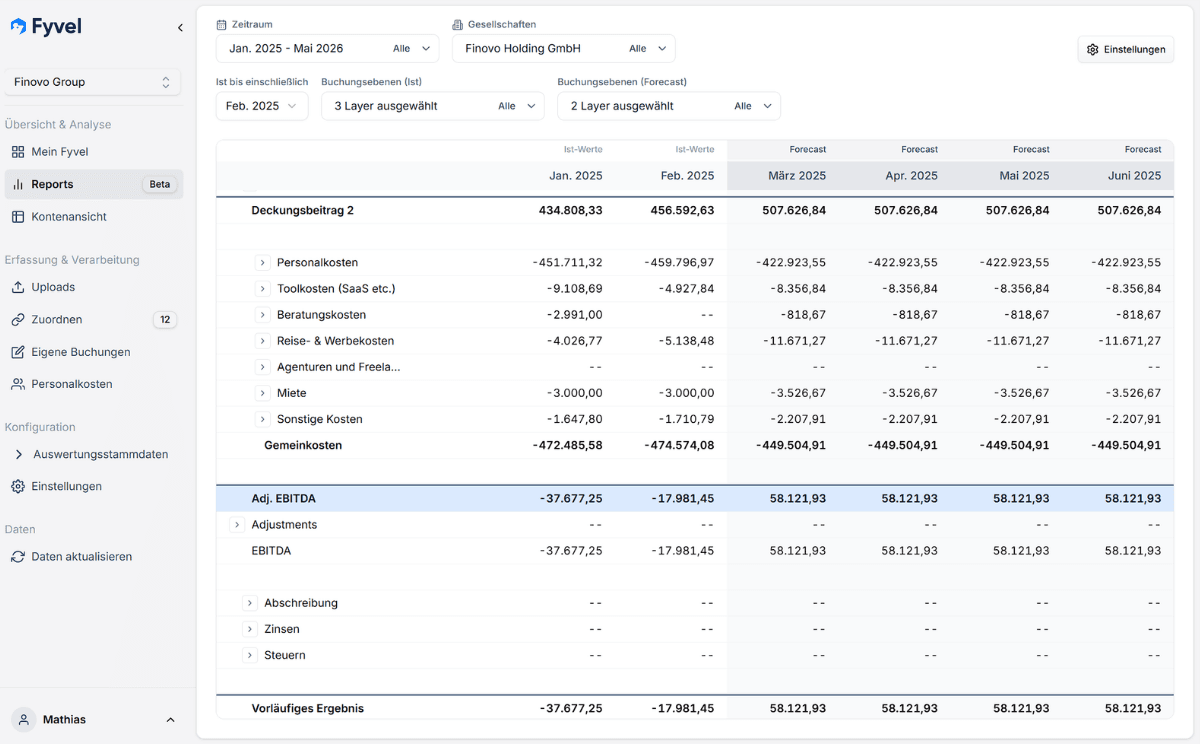Click the building icon beside Gesellschaften
This screenshot has height=744, width=1200.
click(458, 24)
